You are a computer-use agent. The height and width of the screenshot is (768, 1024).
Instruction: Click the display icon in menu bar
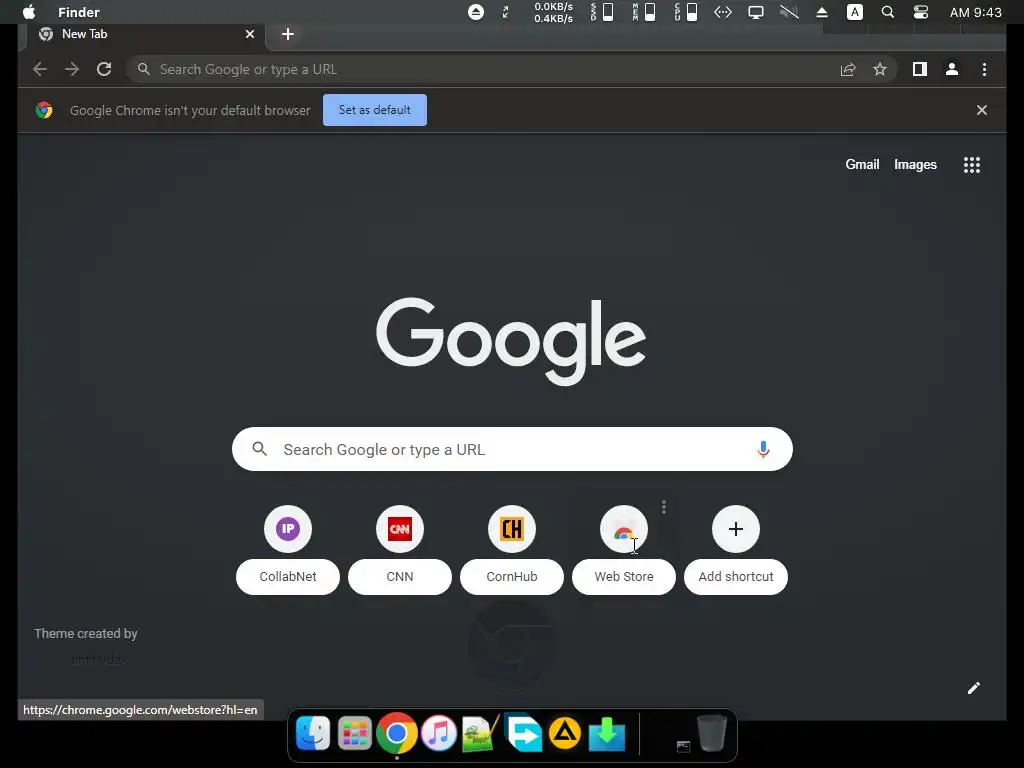click(756, 12)
